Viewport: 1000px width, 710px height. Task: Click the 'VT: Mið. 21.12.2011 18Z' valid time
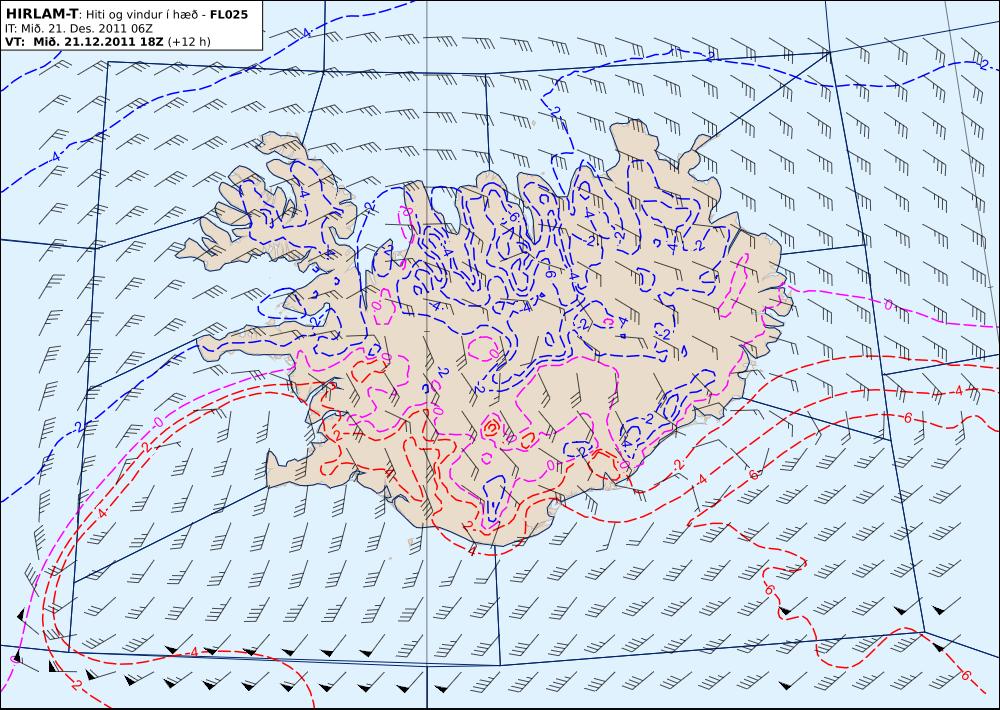pyautogui.click(x=84, y=42)
